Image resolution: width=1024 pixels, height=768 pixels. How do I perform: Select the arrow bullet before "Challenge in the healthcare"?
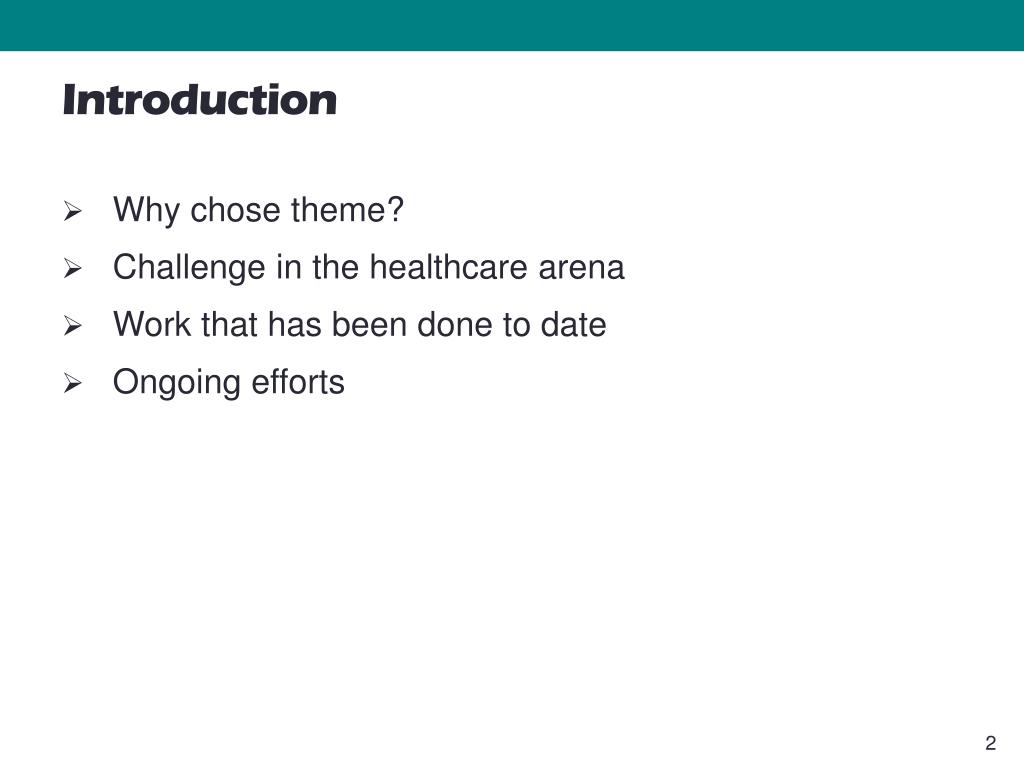pyautogui.click(x=72, y=268)
